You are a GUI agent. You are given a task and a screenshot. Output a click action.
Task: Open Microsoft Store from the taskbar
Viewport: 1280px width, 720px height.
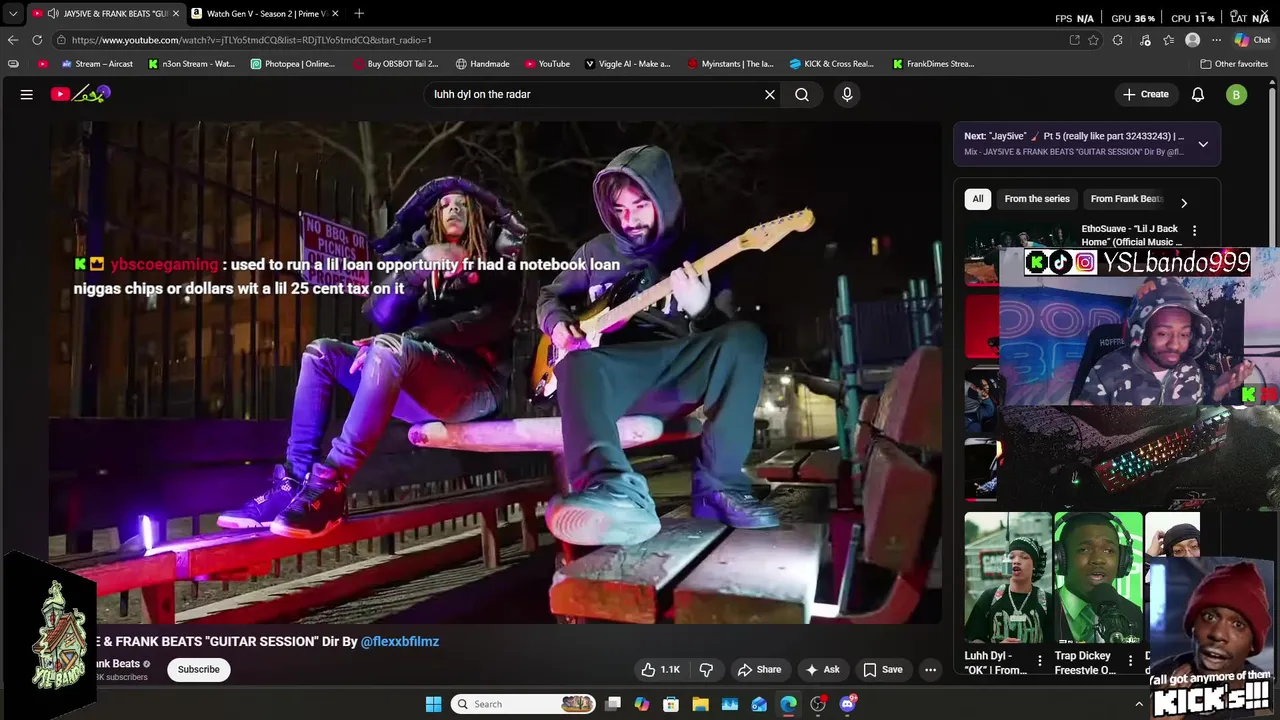671,704
